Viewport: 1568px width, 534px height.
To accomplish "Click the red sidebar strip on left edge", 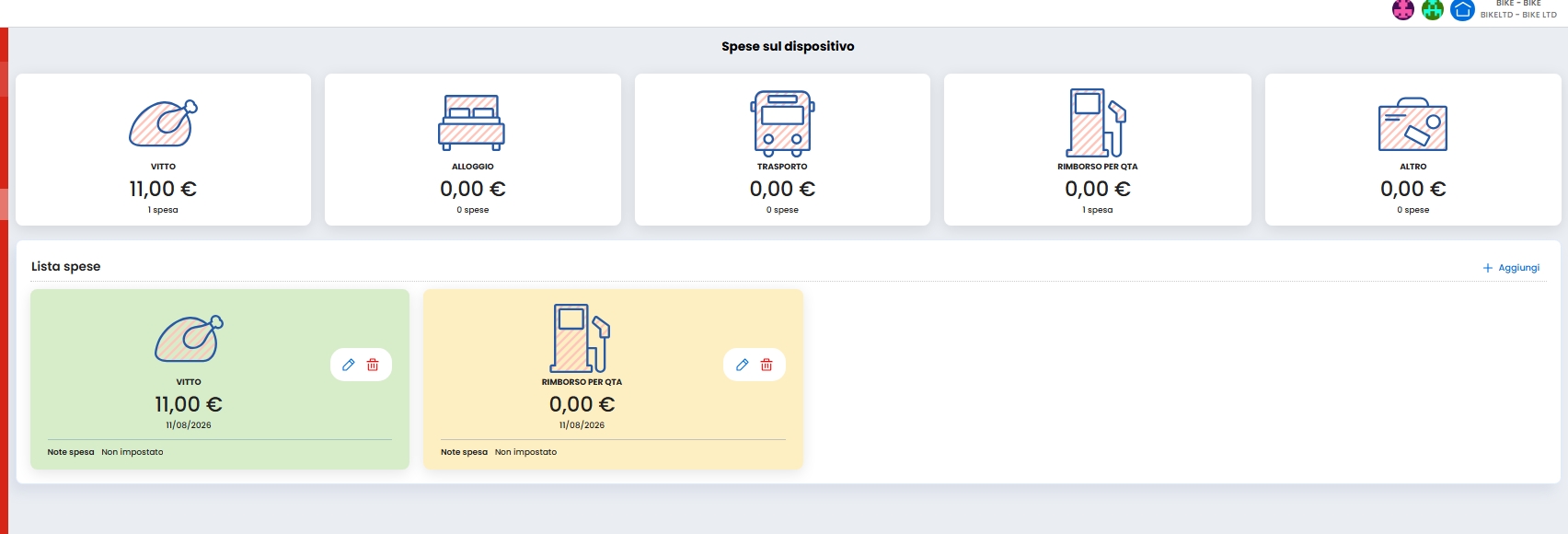I will (x=4, y=281).
